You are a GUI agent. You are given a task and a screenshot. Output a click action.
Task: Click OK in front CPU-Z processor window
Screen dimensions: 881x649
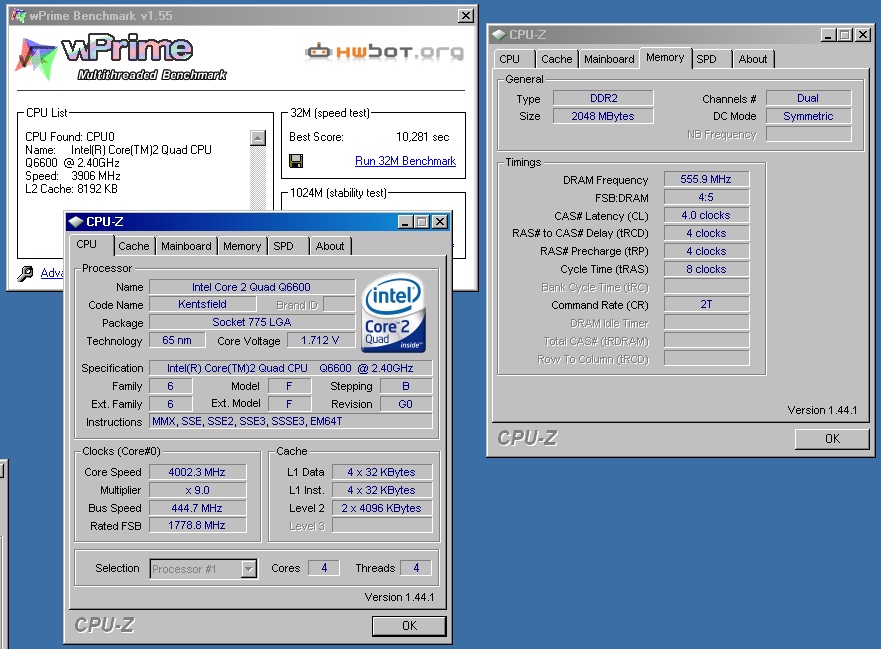click(x=409, y=626)
